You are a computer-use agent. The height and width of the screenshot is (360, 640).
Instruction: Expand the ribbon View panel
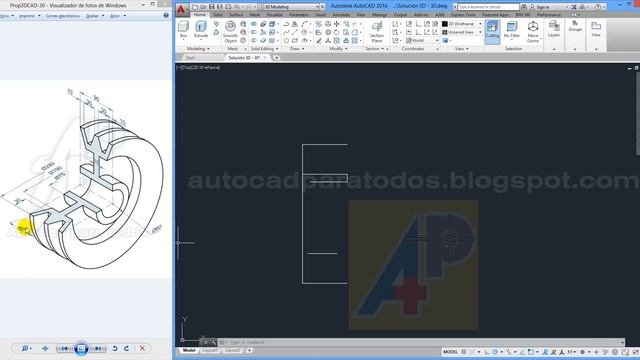[461, 49]
